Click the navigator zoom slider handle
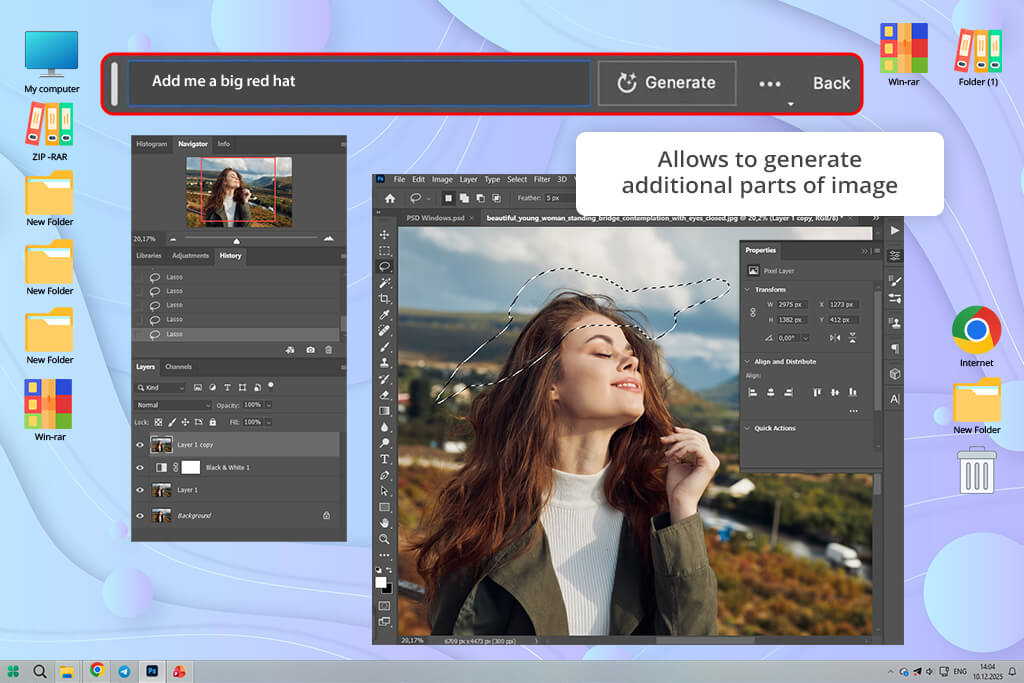The width and height of the screenshot is (1024, 683). tap(236, 241)
